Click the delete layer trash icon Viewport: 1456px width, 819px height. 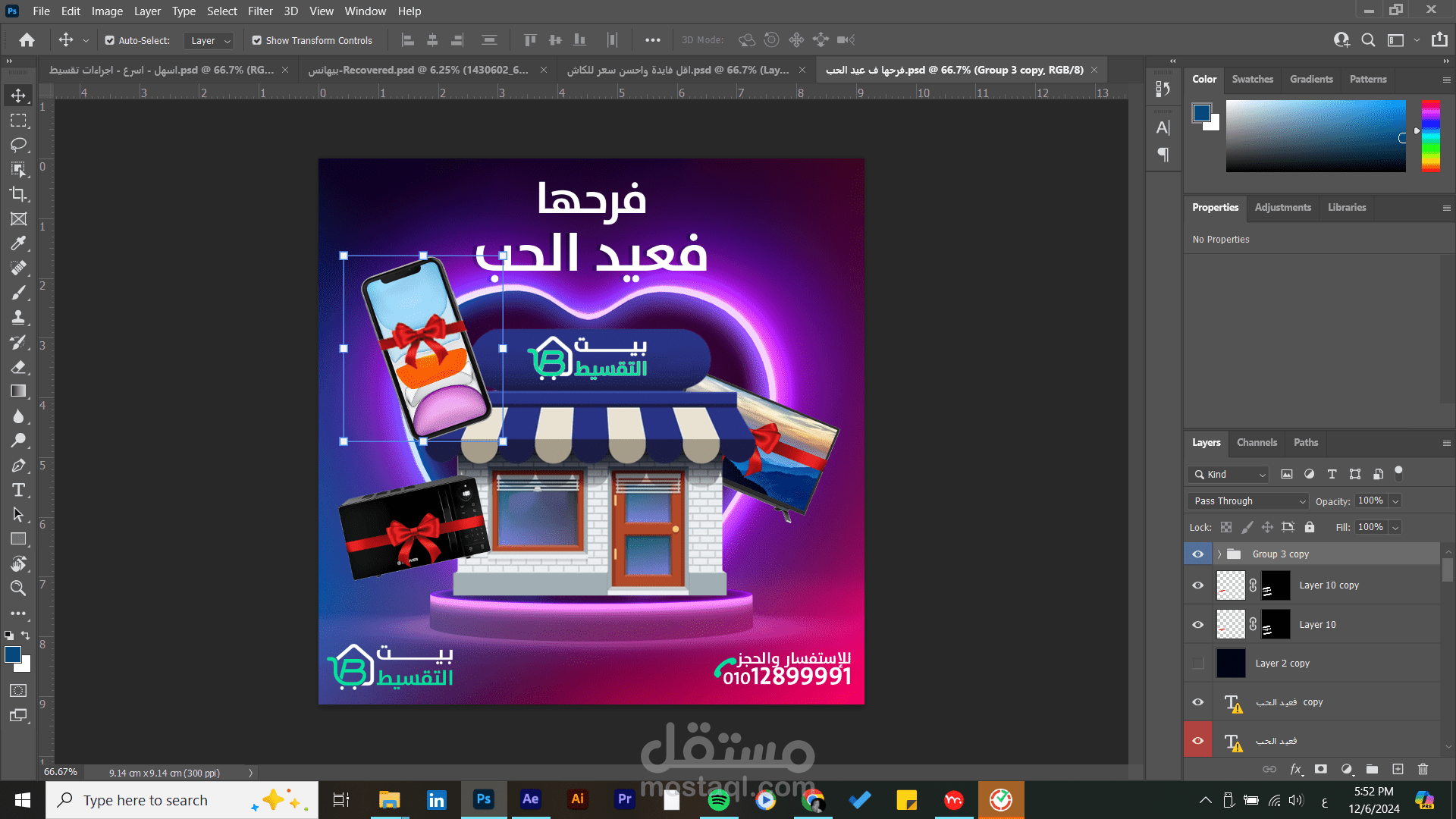[x=1423, y=769]
